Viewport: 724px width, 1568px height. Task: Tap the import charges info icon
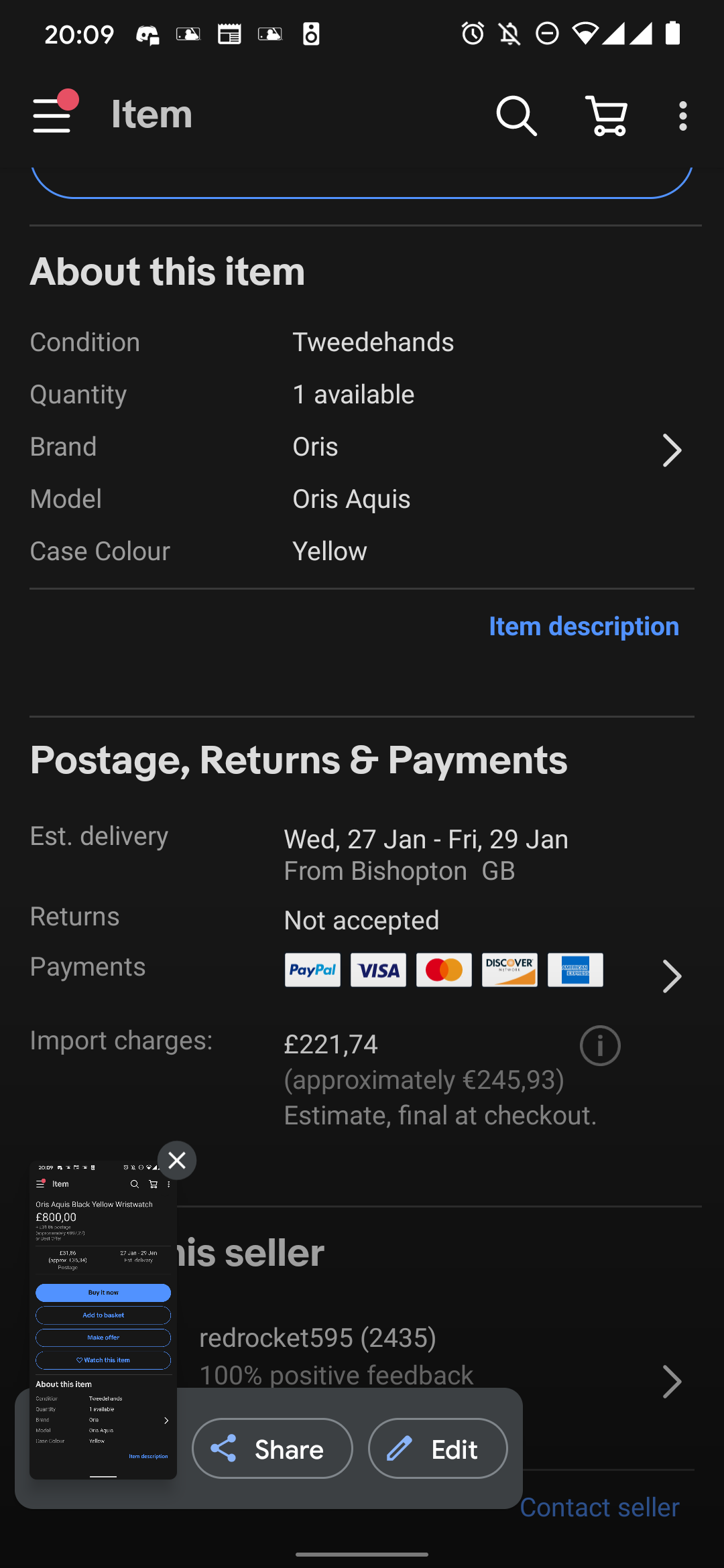[x=599, y=1045]
